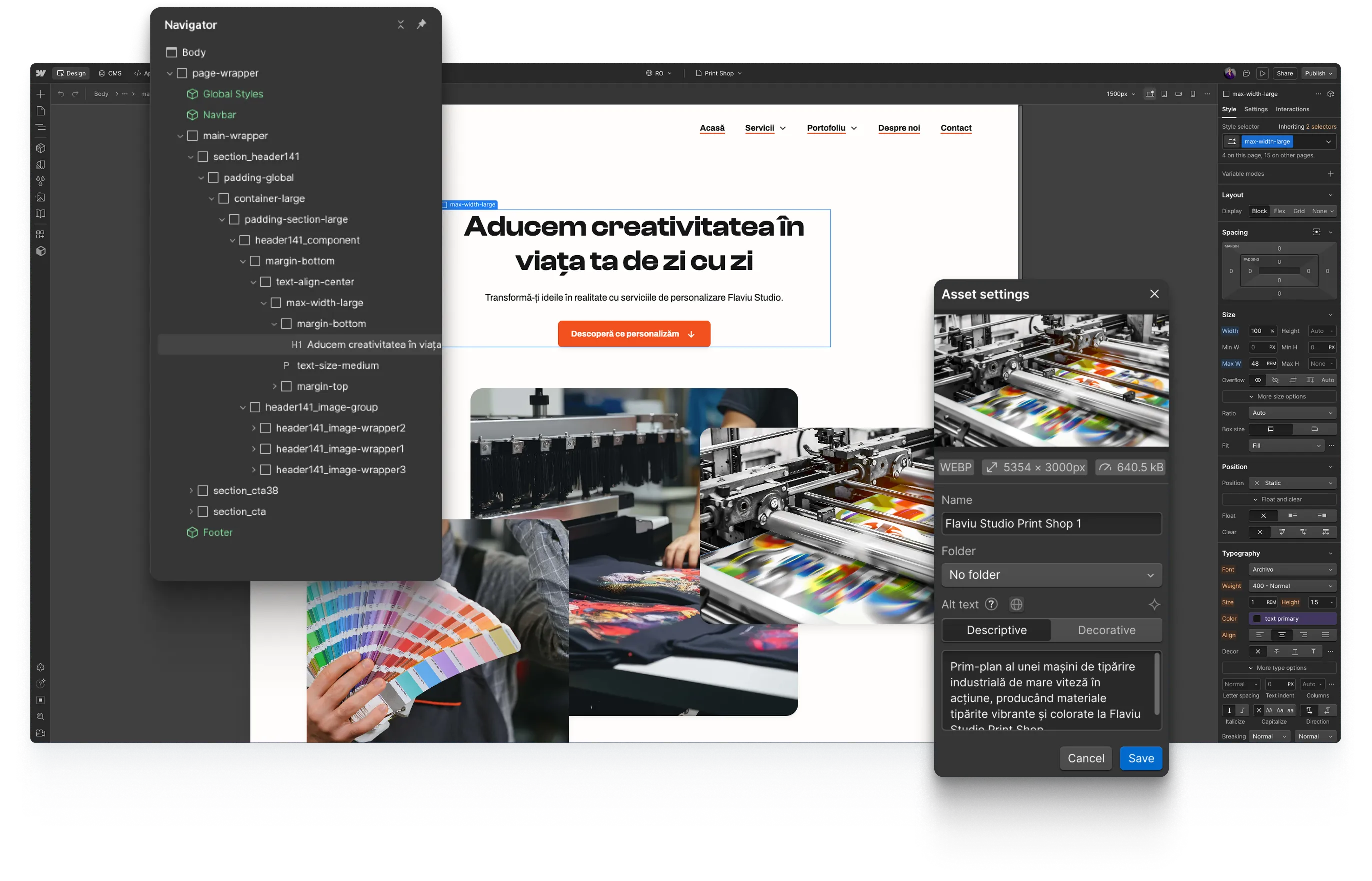Click the Max W value field
The height and width of the screenshot is (881, 1372).
tap(1263, 364)
